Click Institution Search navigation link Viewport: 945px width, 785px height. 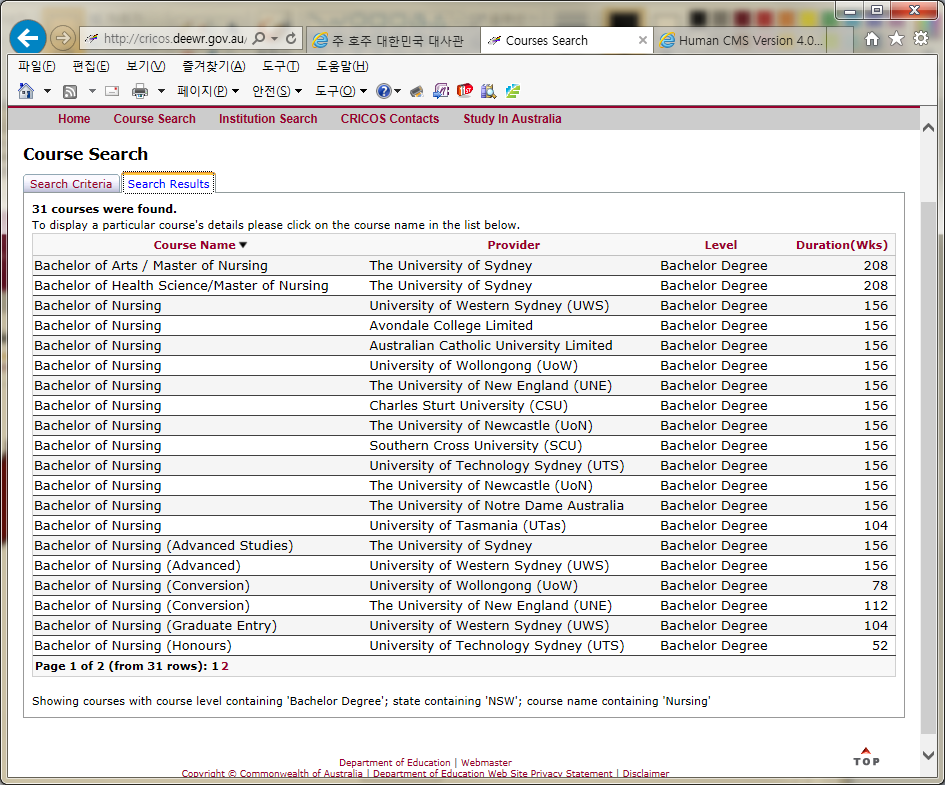pyautogui.click(x=268, y=119)
